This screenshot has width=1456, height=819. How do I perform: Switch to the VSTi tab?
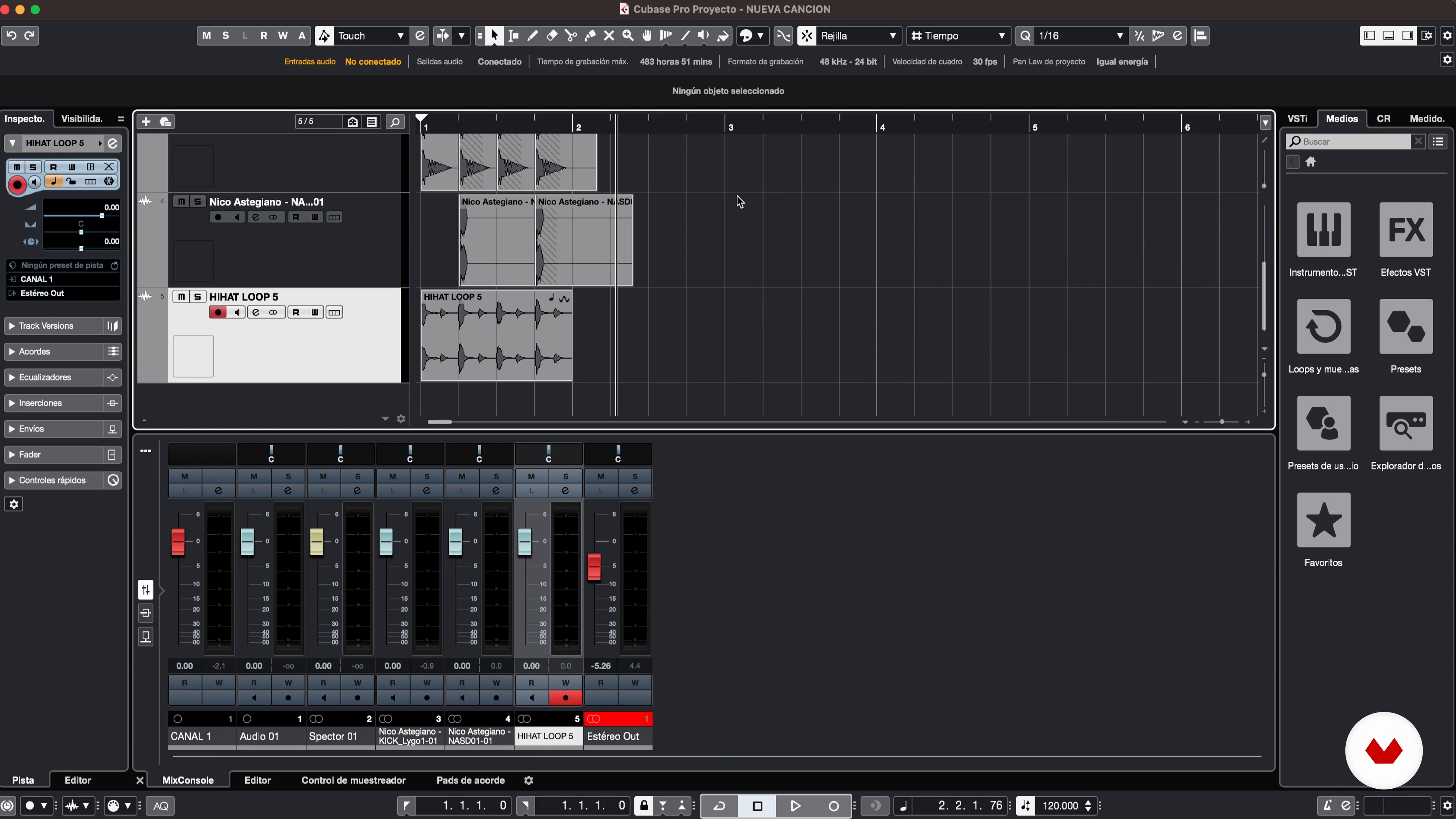click(x=1298, y=119)
